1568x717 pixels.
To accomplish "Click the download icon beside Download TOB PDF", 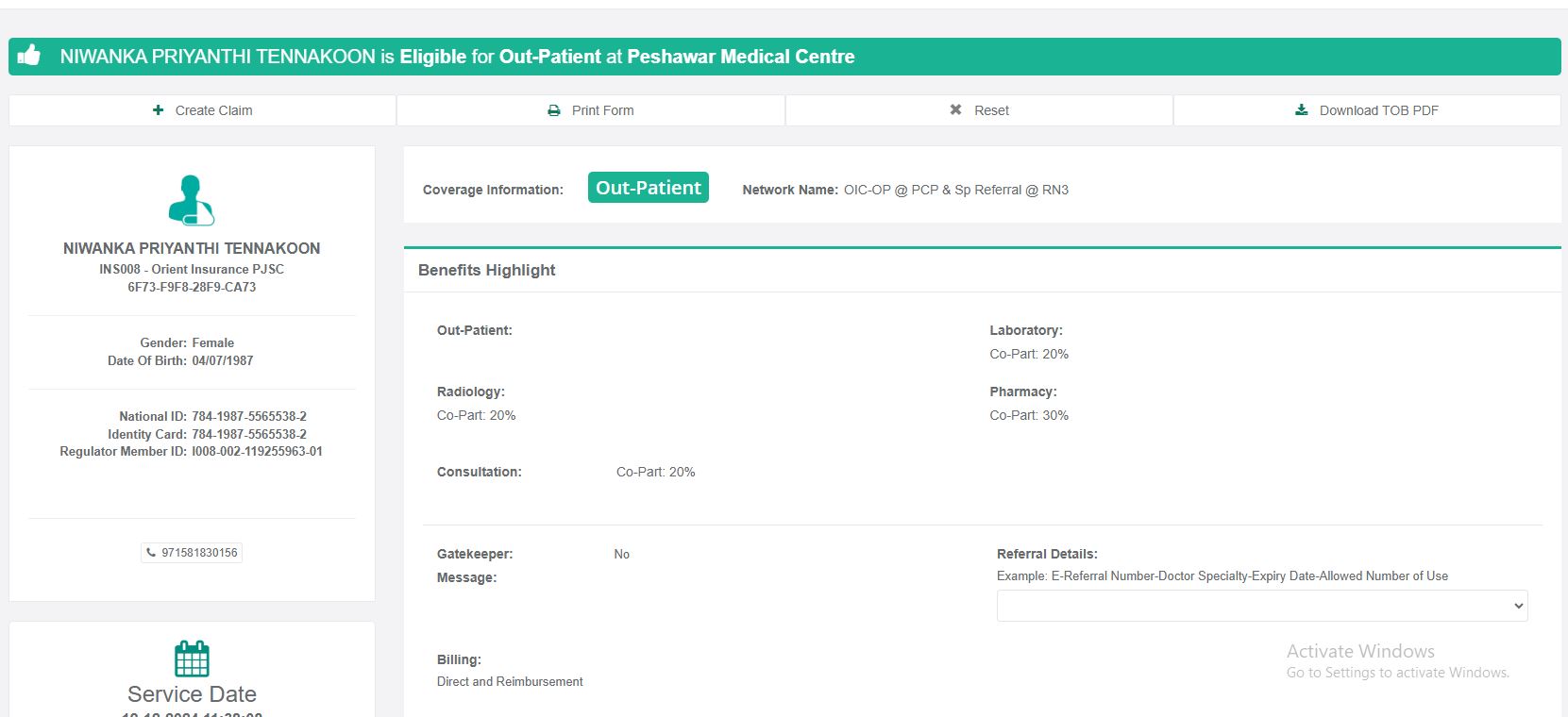I will click(x=1302, y=110).
